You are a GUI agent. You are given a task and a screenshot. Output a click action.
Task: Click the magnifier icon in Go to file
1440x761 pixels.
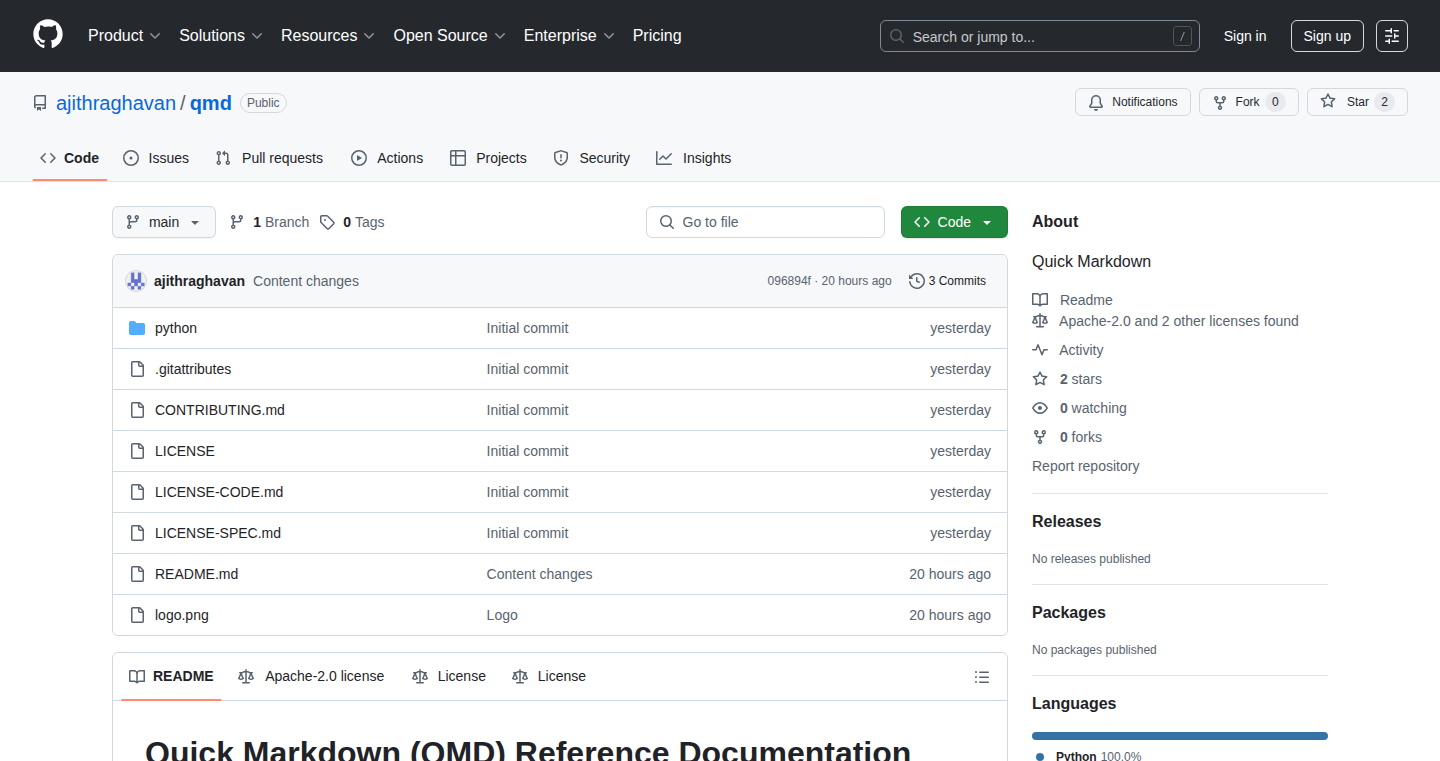click(667, 222)
